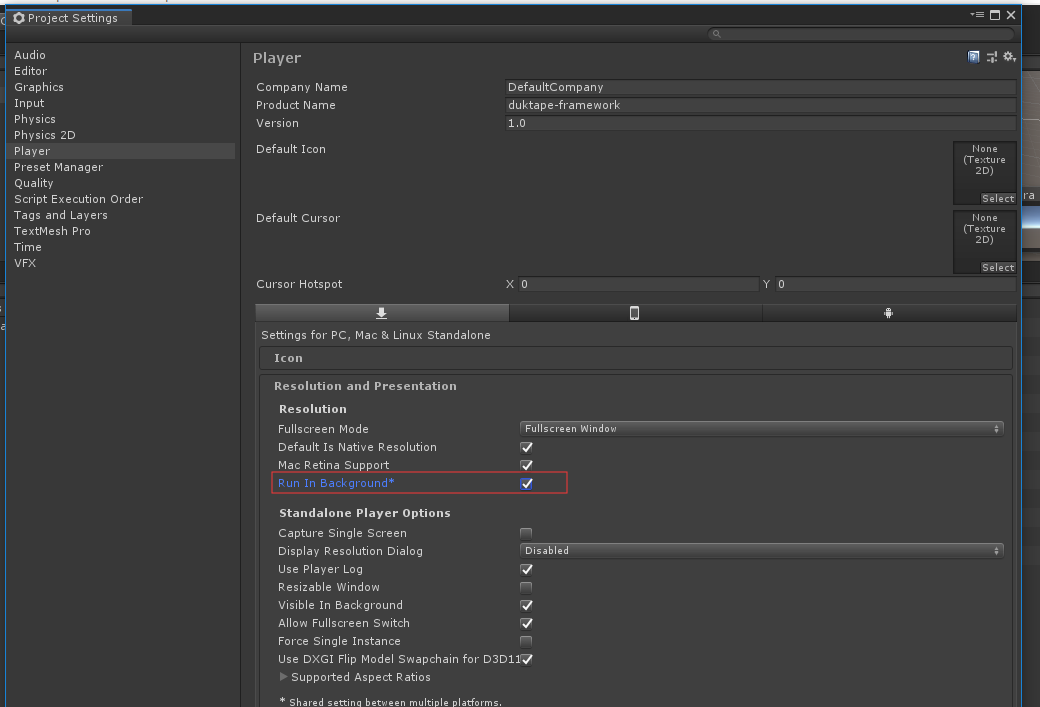
Task: Open the Android platform settings icon
Action: tap(888, 313)
